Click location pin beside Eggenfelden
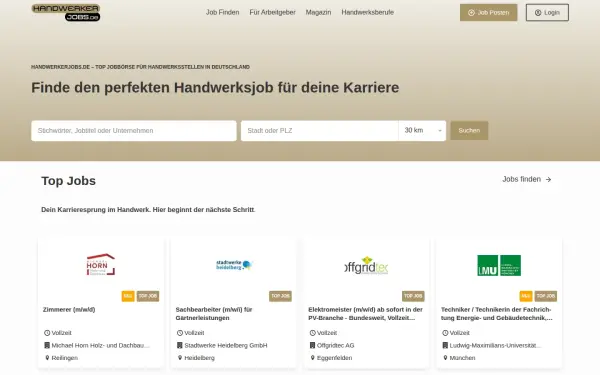This screenshot has width=600, height=375. [313, 358]
